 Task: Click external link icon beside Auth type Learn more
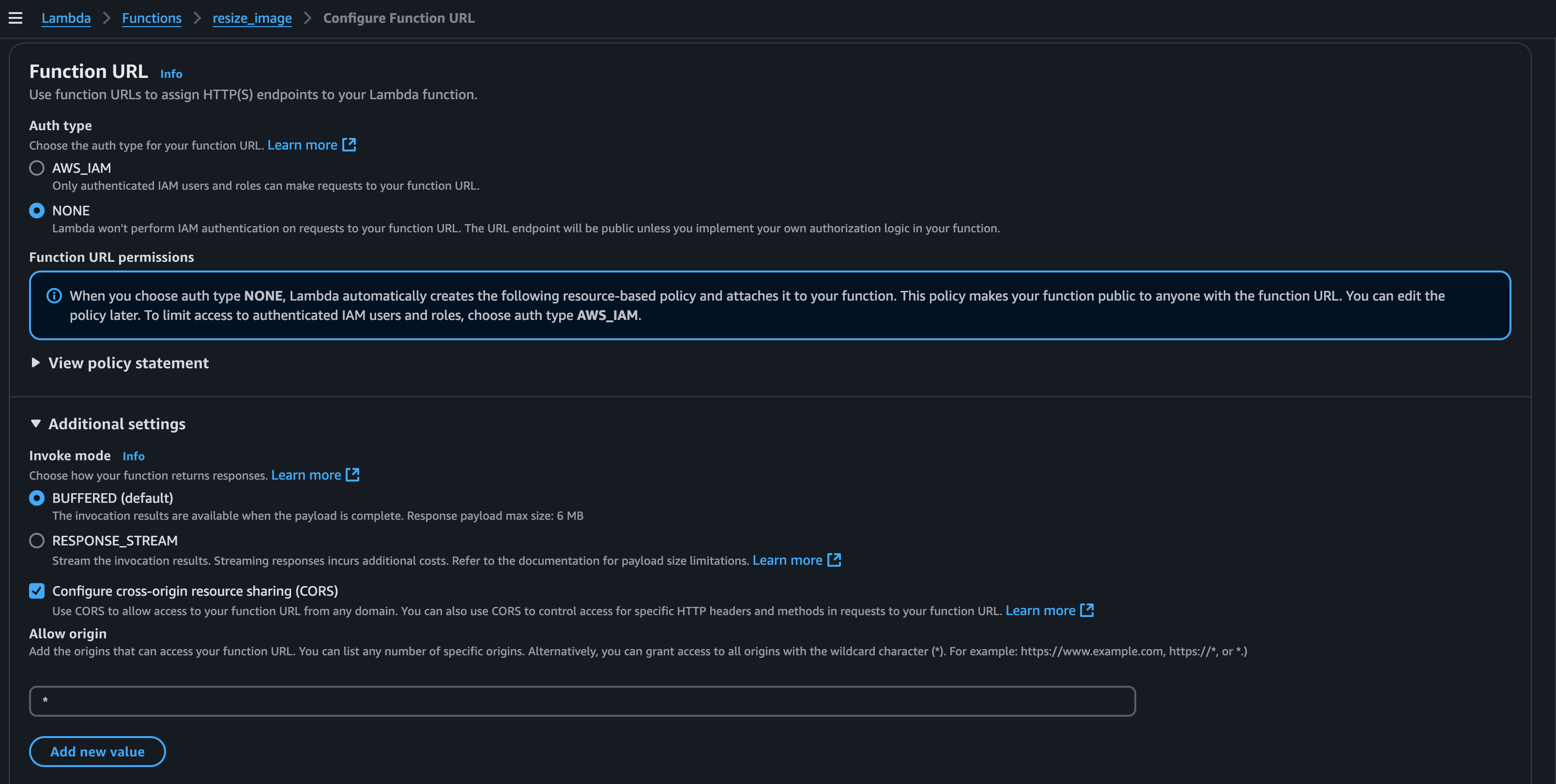coord(349,145)
